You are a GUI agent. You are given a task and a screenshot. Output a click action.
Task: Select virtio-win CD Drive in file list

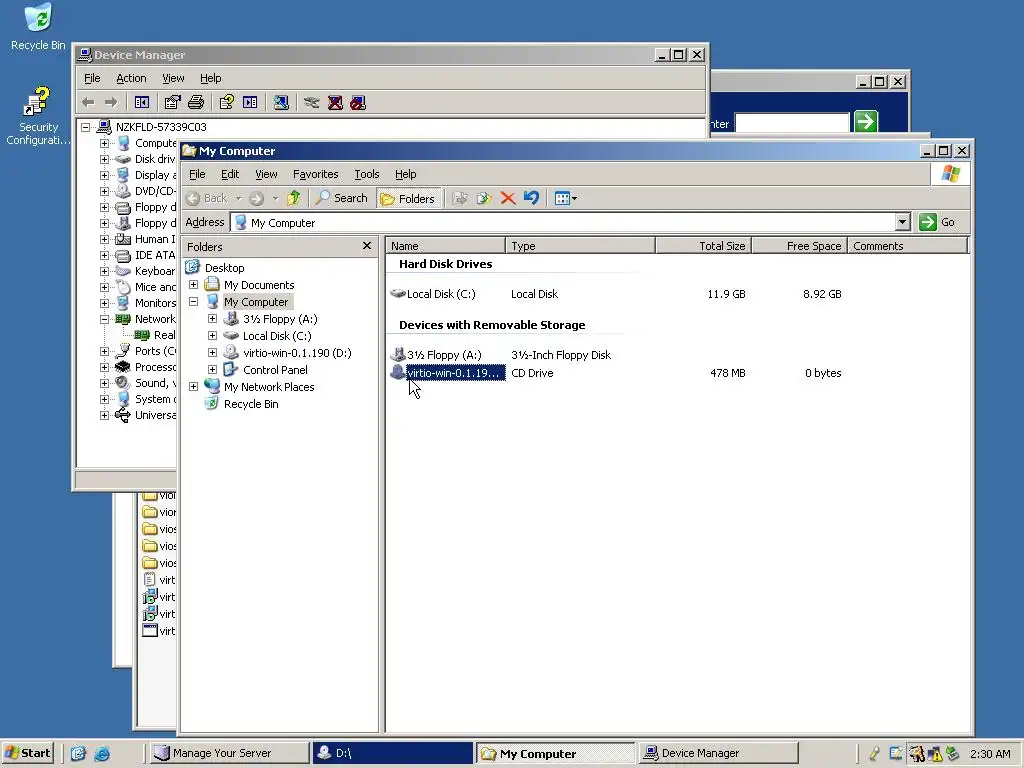tap(455, 373)
